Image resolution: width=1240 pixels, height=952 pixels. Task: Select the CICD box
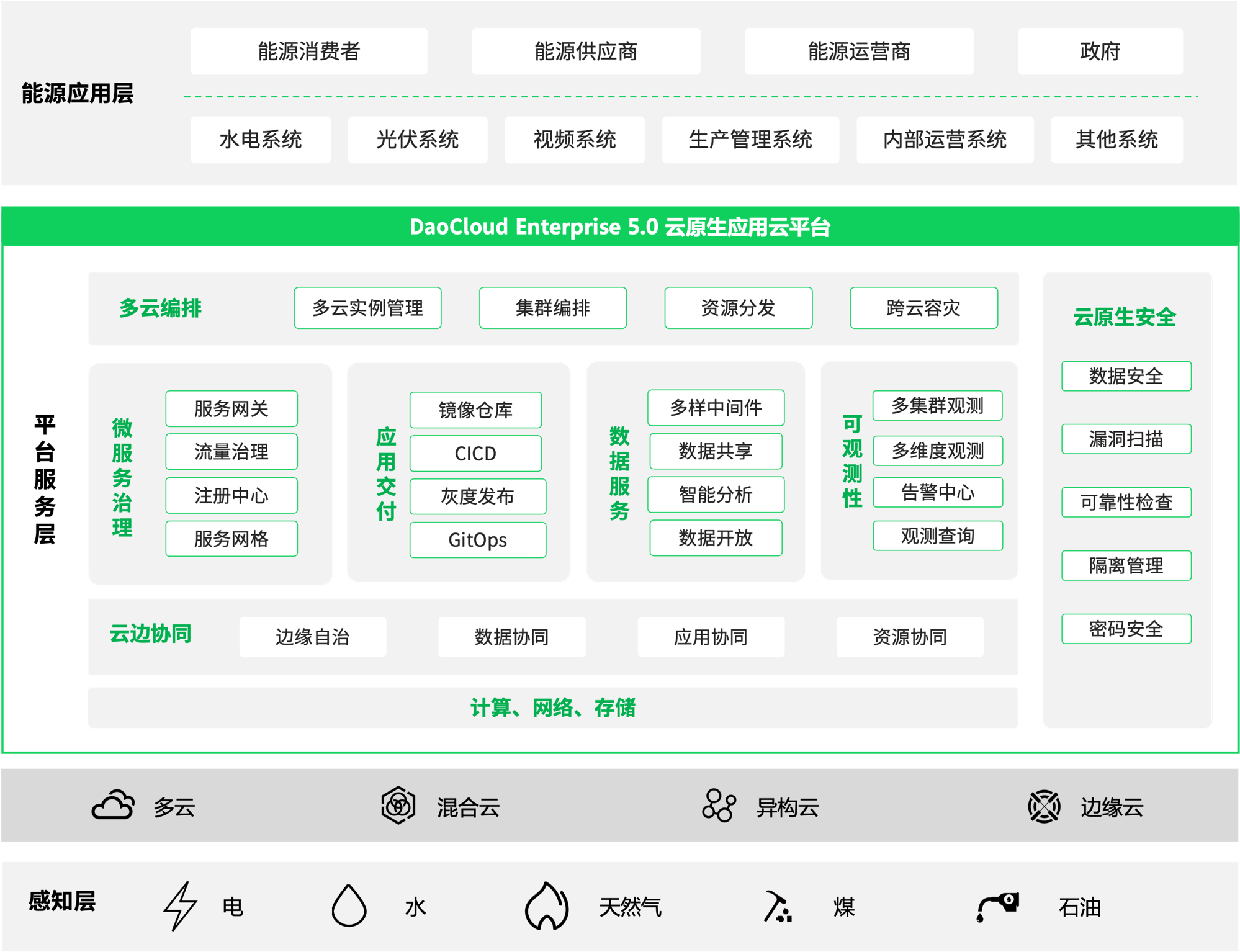pos(475,453)
